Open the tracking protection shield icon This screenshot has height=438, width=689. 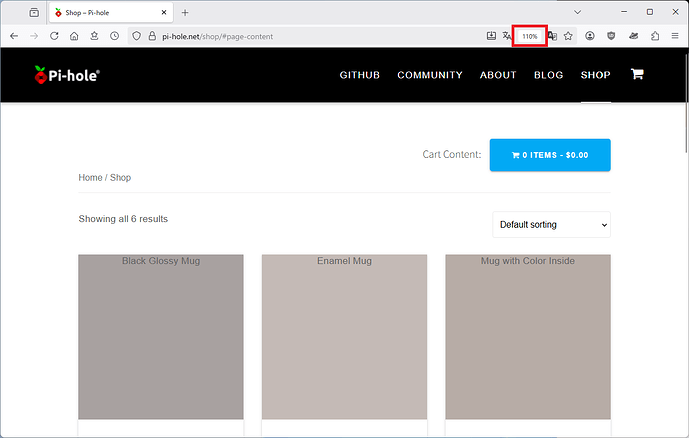tap(137, 36)
